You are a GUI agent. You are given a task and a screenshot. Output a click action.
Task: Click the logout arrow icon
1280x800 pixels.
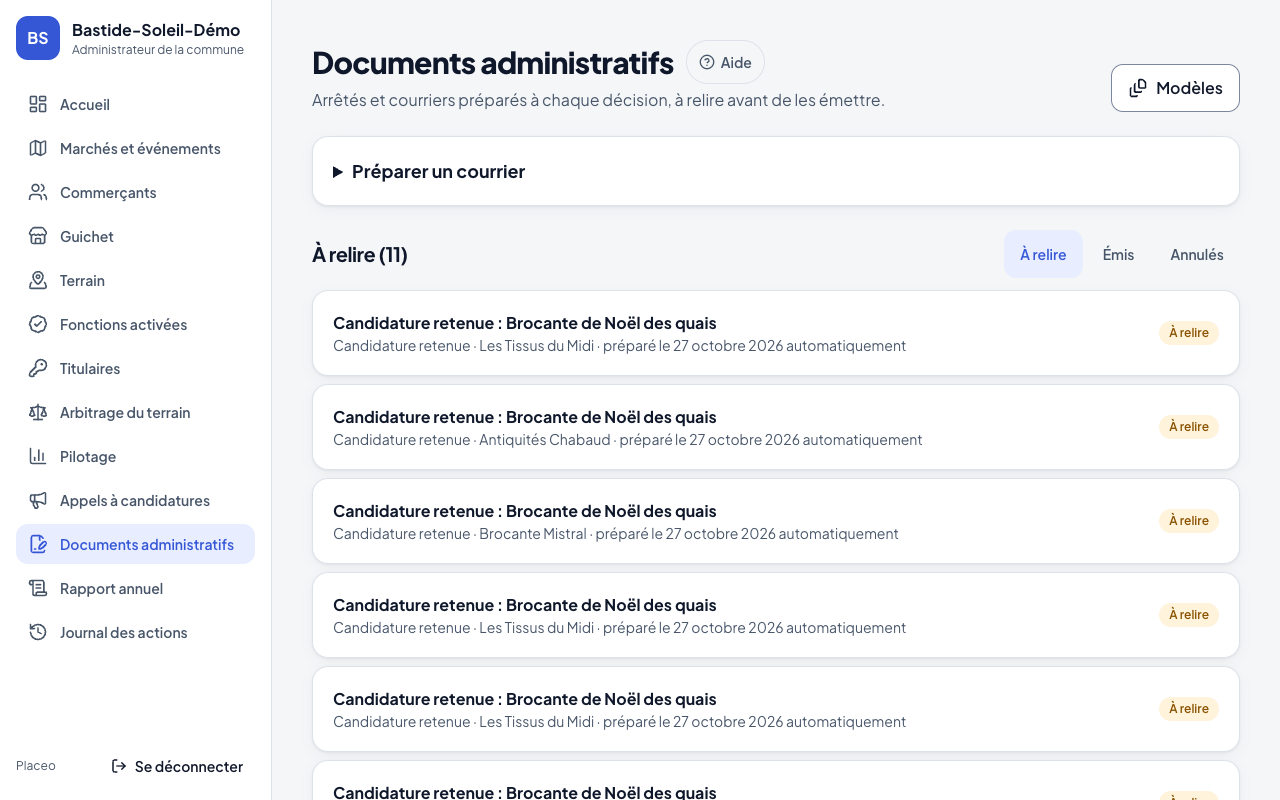(x=119, y=766)
